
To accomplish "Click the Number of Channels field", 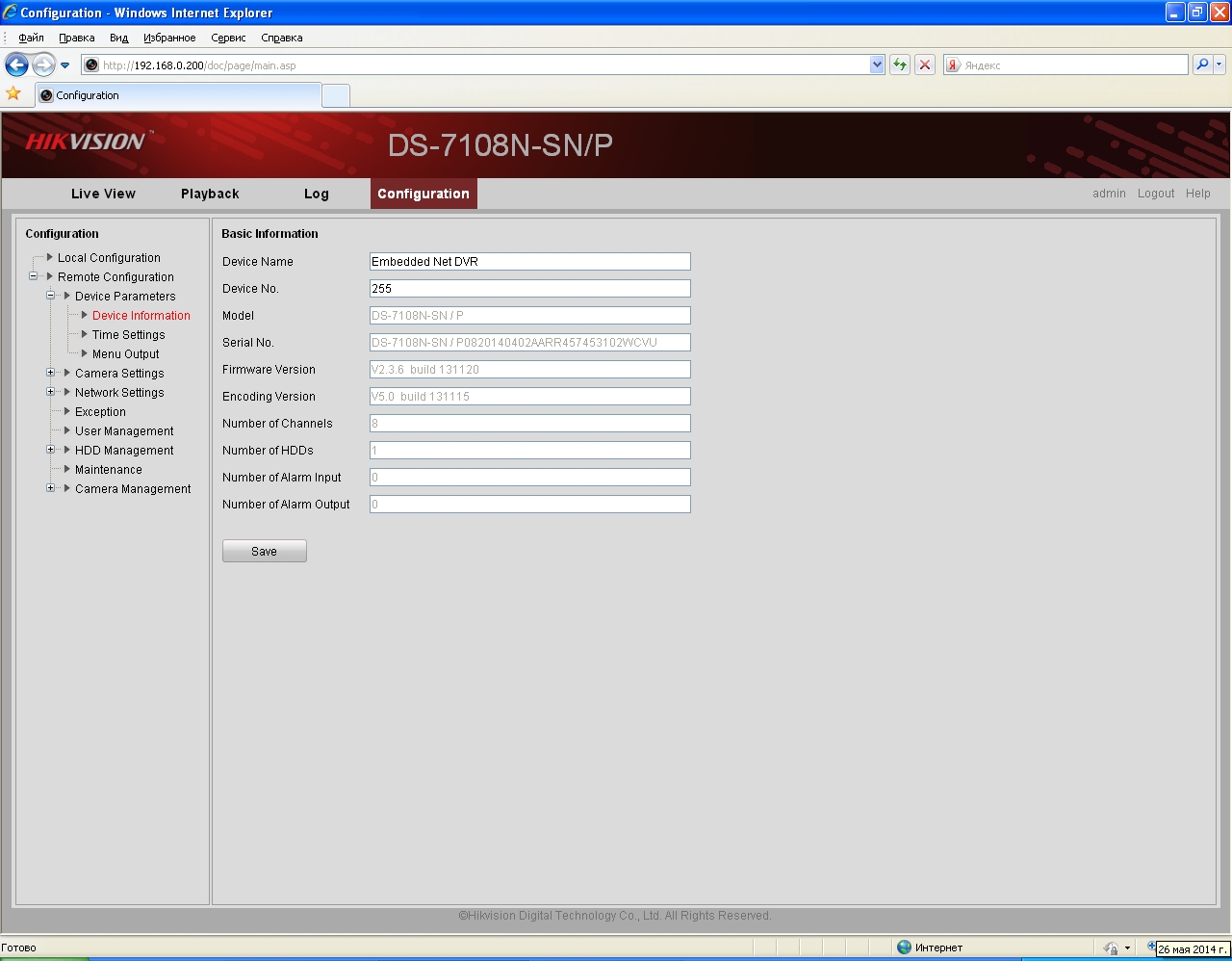I will point(530,423).
